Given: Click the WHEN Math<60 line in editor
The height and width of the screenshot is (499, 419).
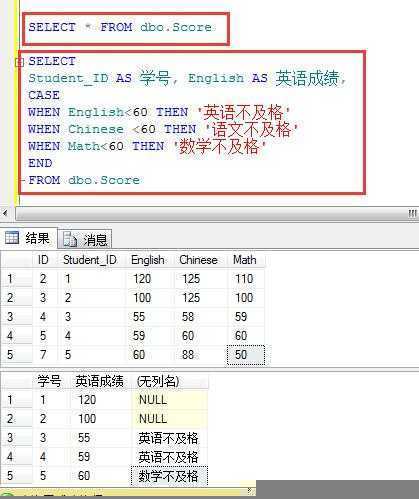Looking at the screenshot, I should [x=147, y=146].
